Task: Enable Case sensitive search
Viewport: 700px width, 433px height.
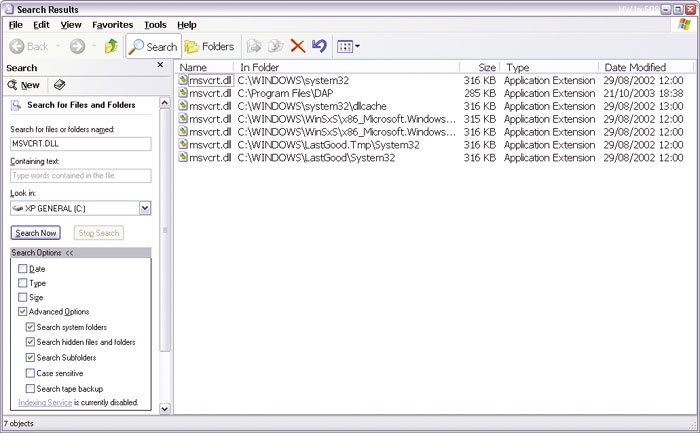Action: [30, 373]
